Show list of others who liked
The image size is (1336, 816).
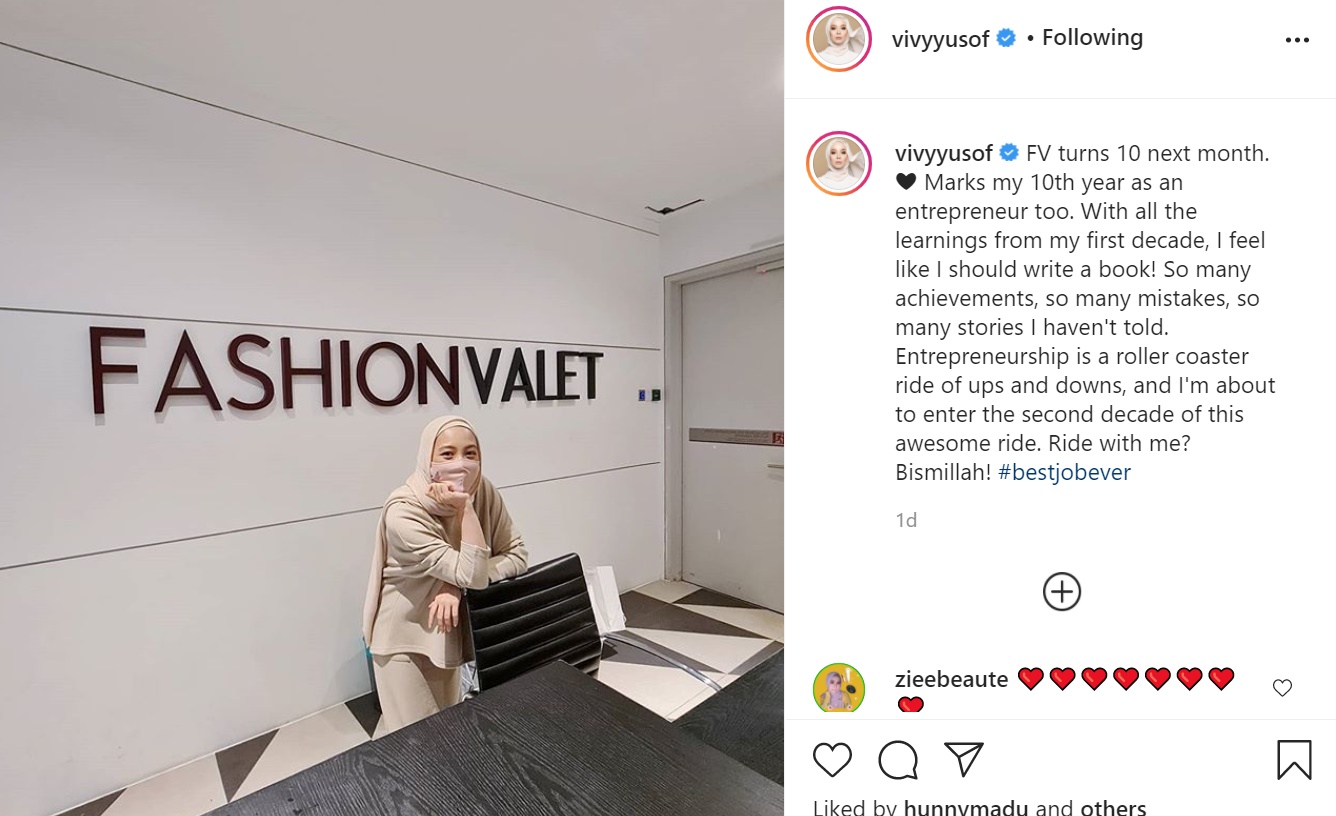click(x=1113, y=807)
